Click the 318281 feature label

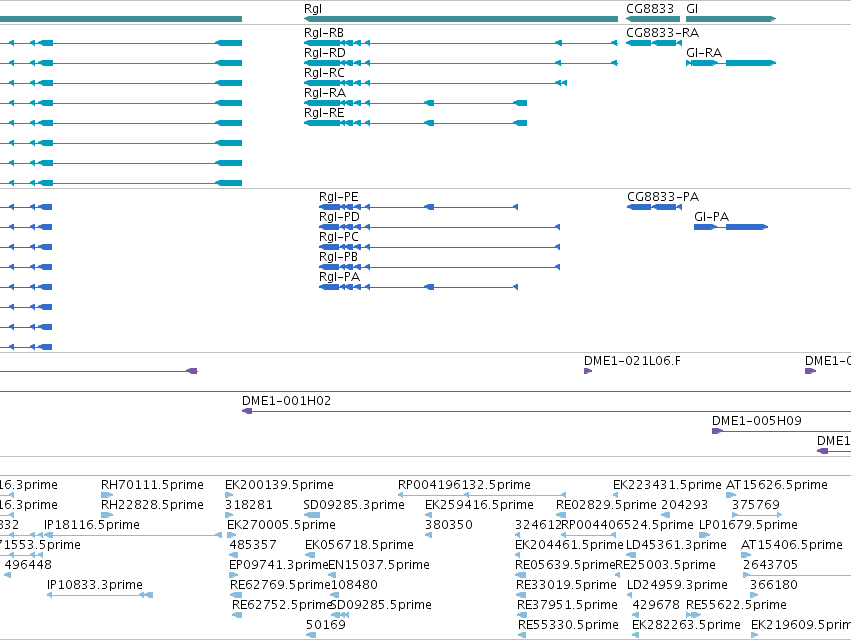click(249, 505)
